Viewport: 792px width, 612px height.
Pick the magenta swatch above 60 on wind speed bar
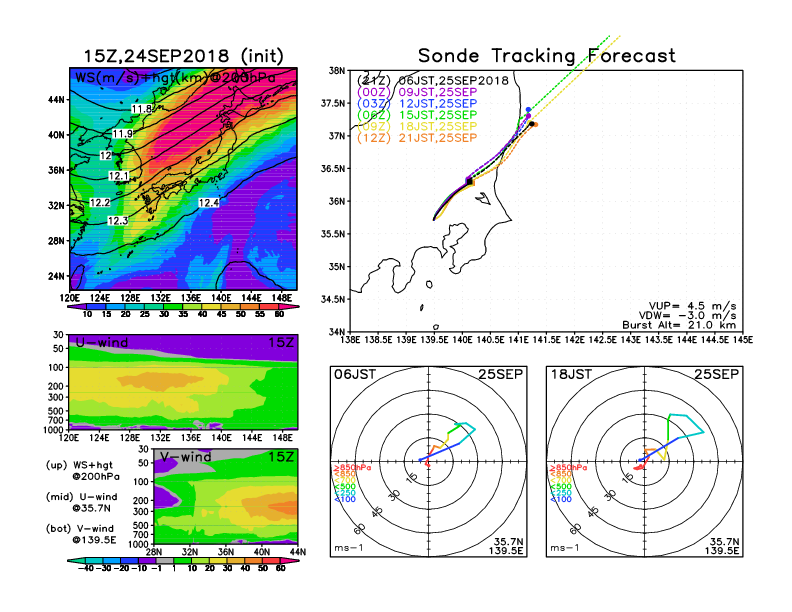pos(289,307)
